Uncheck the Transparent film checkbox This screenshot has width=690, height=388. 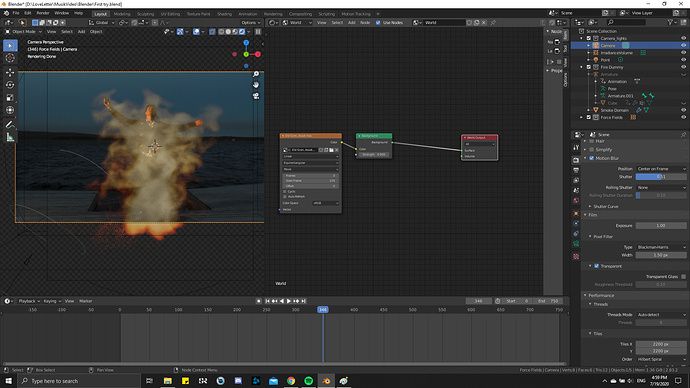[597, 266]
